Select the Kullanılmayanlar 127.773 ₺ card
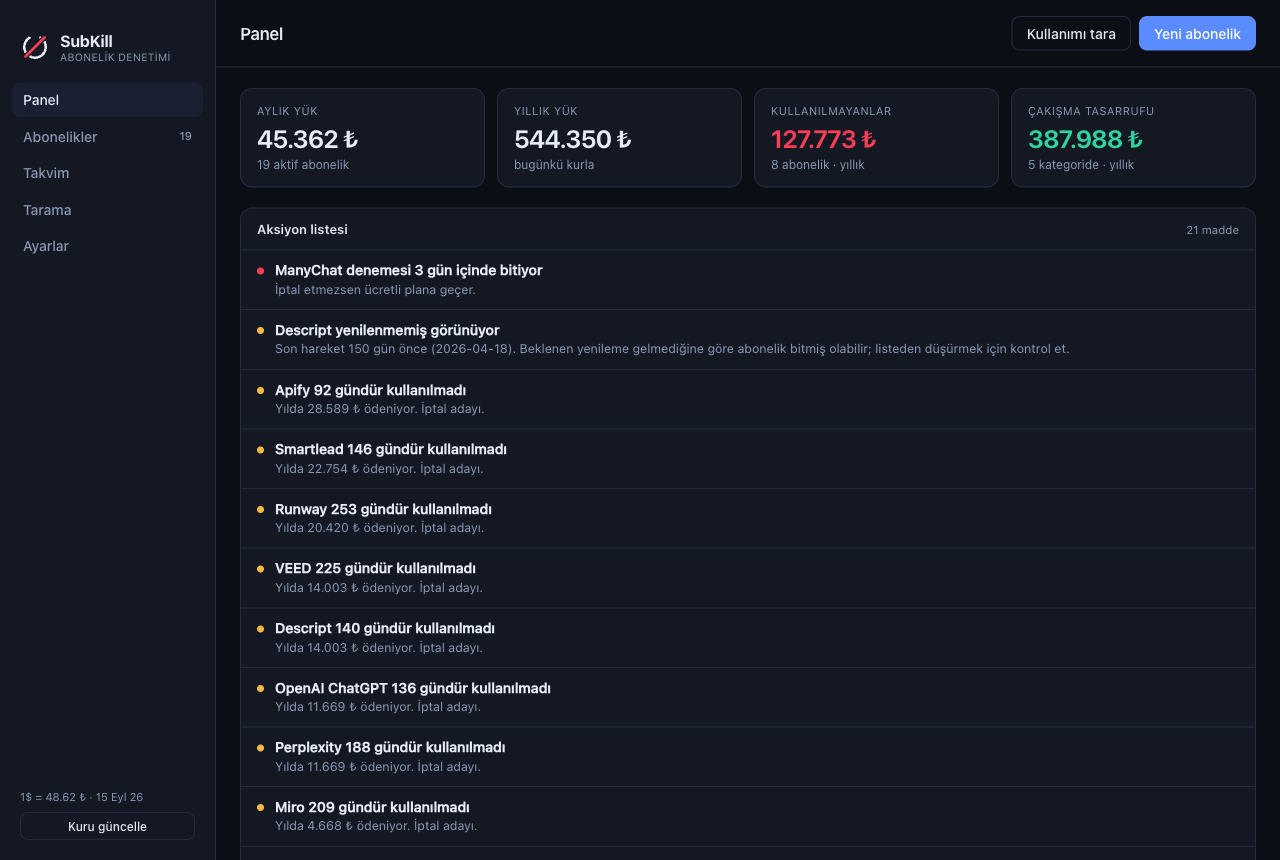 point(876,138)
